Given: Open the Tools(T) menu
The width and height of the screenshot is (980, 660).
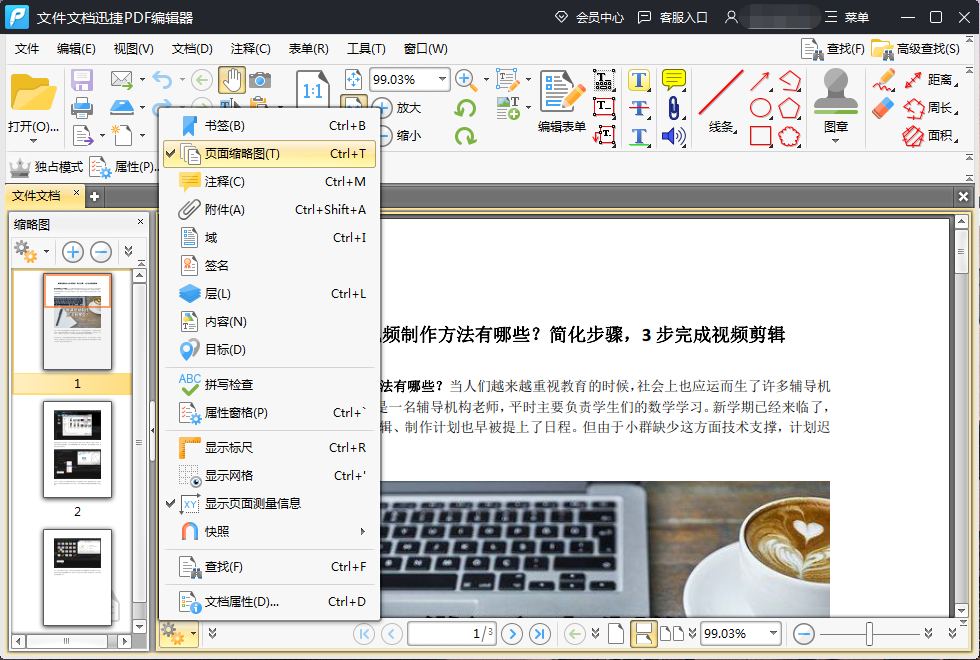Looking at the screenshot, I should (366, 49).
